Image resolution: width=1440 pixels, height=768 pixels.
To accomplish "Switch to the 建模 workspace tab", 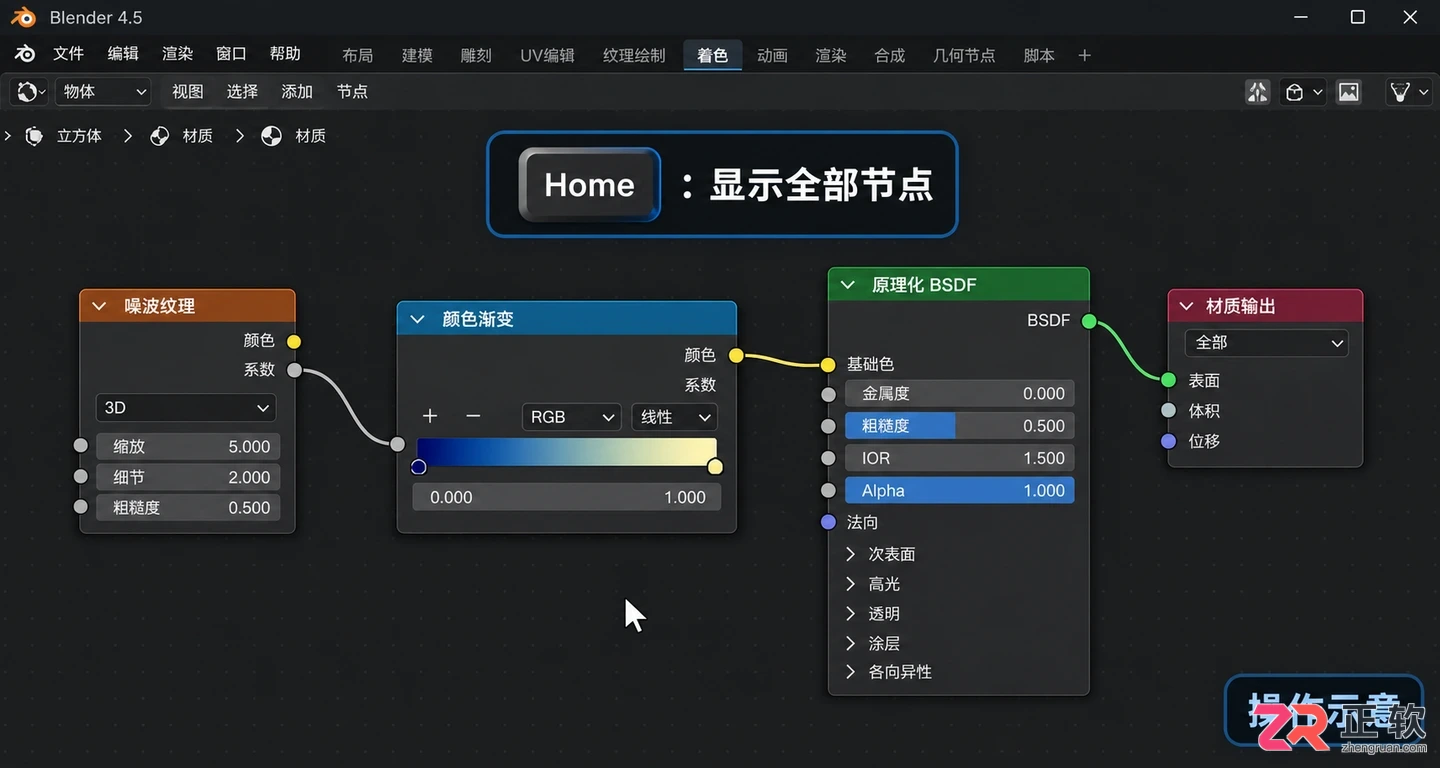I will click(417, 56).
